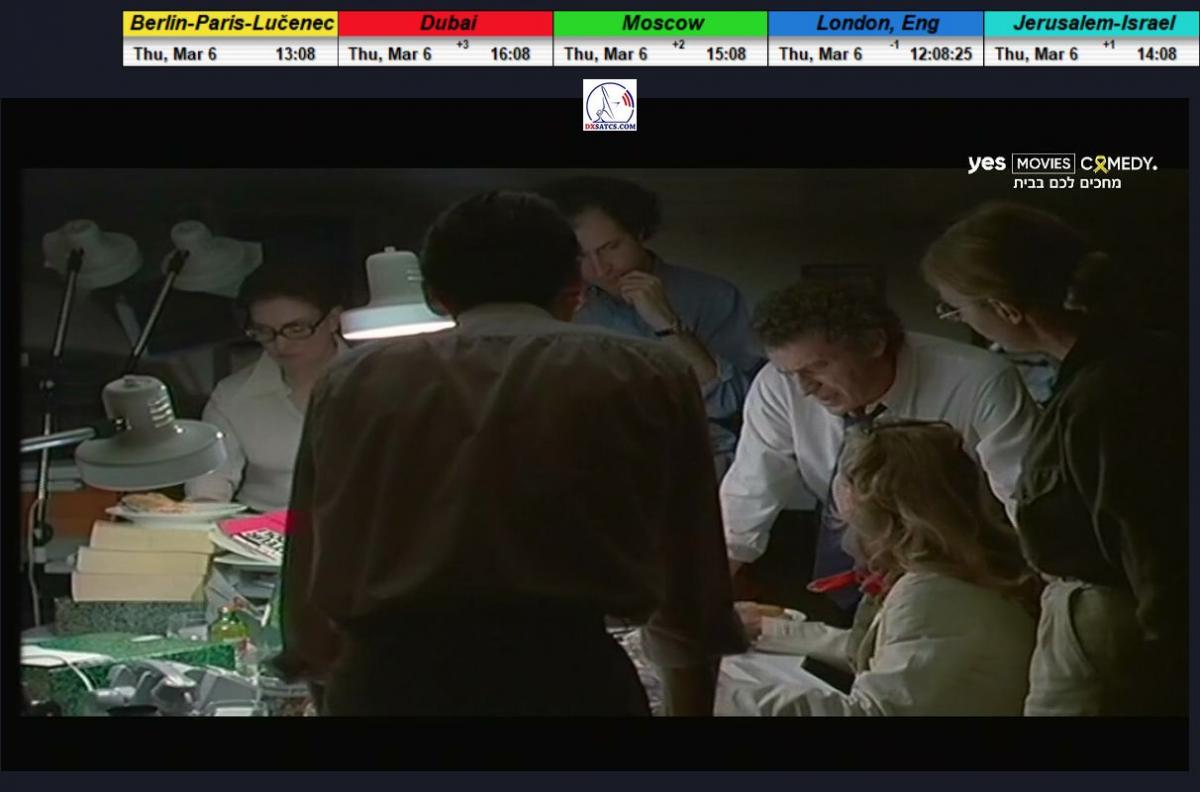This screenshot has height=792, width=1200.
Task: Click London's 12:08:25 time with seconds
Action: 940,54
